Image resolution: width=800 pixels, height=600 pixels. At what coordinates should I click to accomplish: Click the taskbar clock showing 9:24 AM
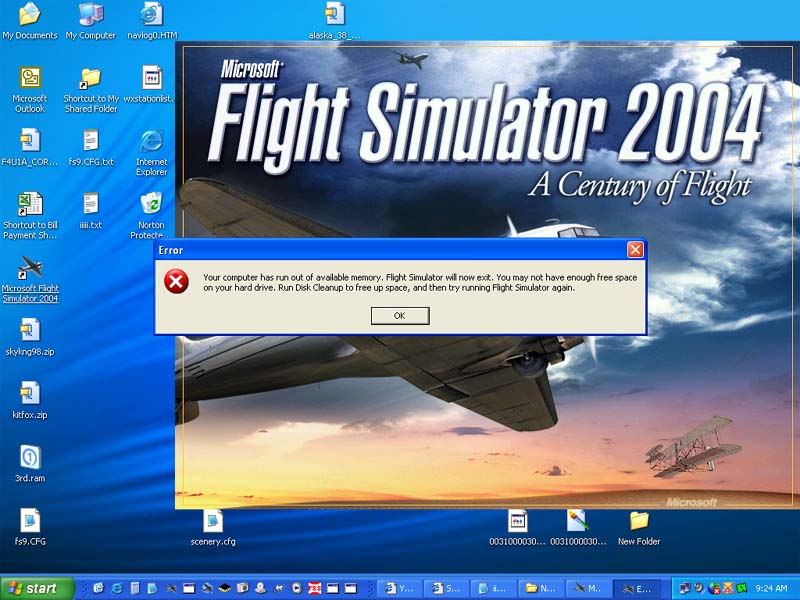coord(771,588)
